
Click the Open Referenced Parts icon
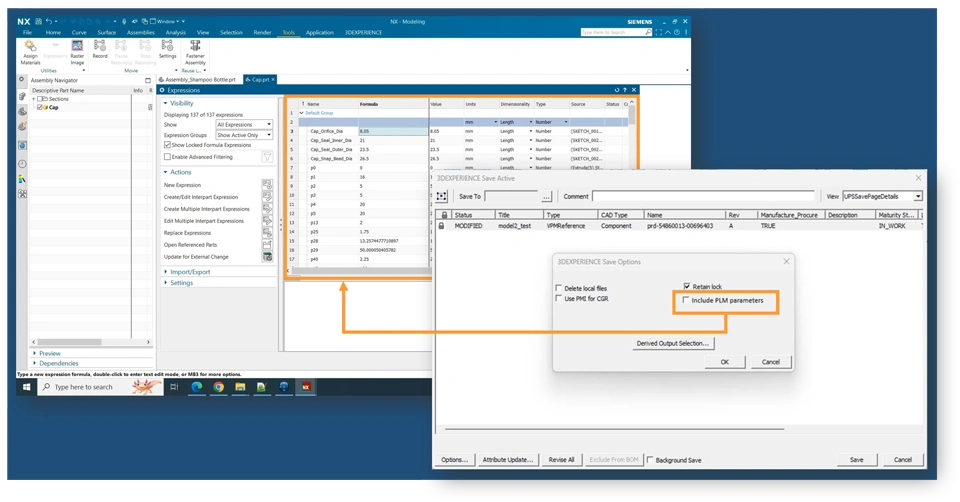267,245
